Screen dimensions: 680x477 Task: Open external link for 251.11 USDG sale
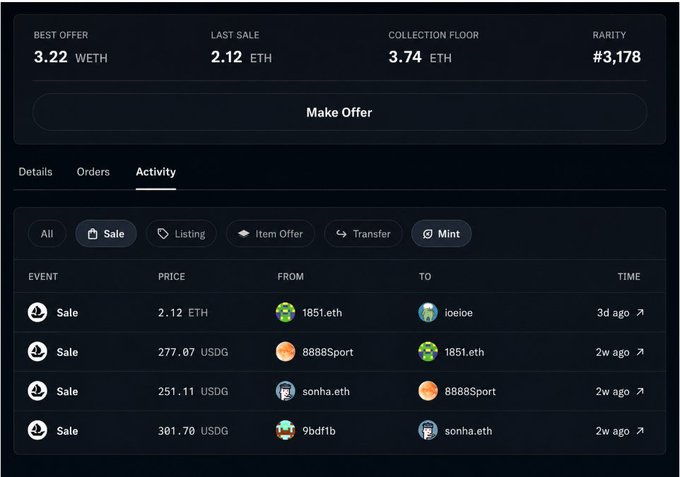(x=640, y=391)
